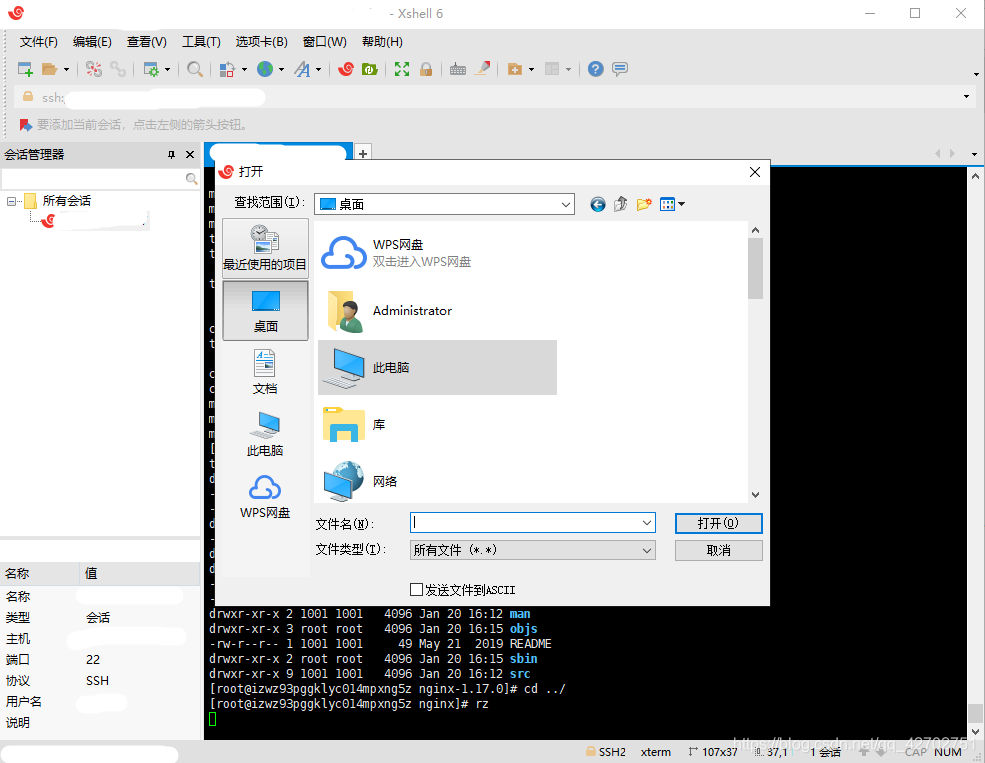Select 此电脑 item in the file list
The height and width of the screenshot is (763, 985).
click(x=437, y=367)
